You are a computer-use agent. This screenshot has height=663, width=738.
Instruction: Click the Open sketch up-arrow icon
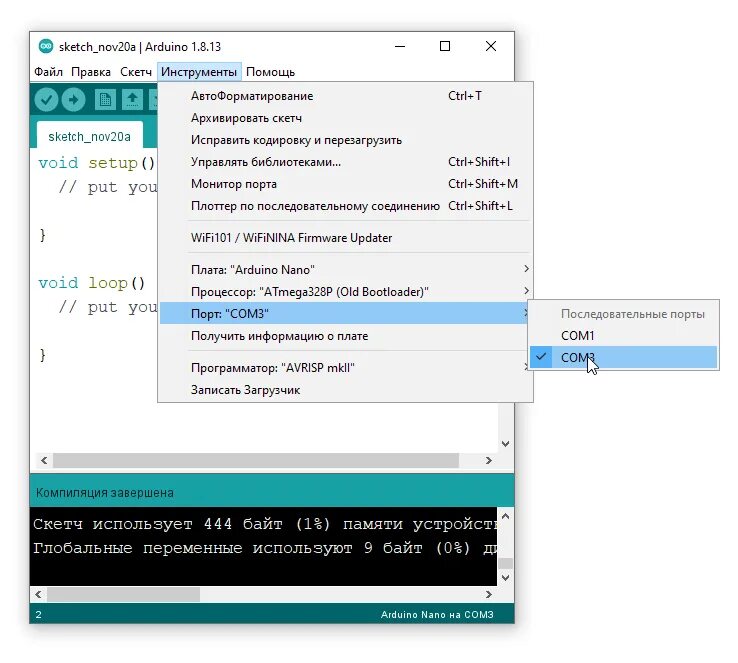(132, 100)
